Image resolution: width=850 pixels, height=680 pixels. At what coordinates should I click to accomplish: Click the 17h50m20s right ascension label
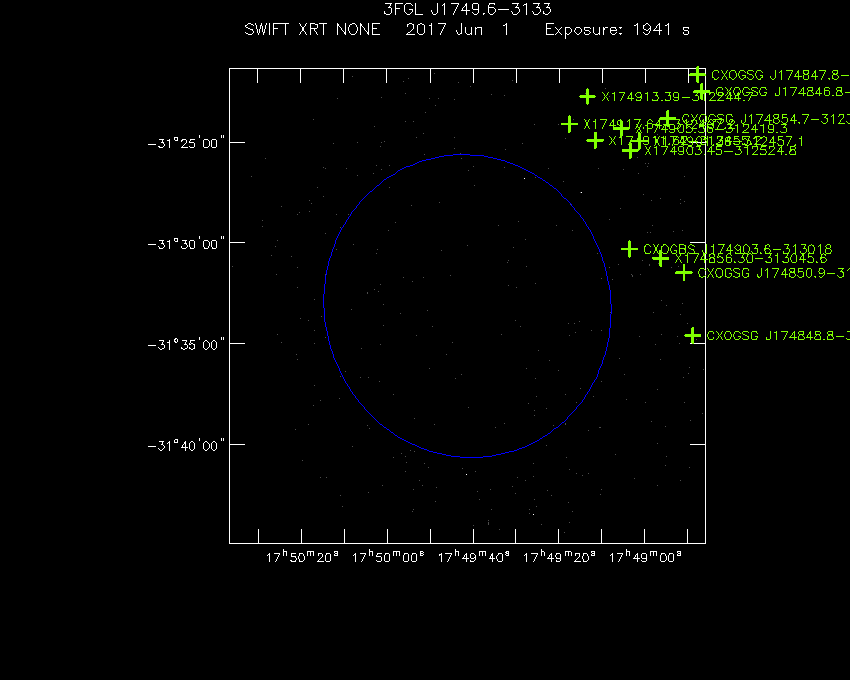pos(302,557)
